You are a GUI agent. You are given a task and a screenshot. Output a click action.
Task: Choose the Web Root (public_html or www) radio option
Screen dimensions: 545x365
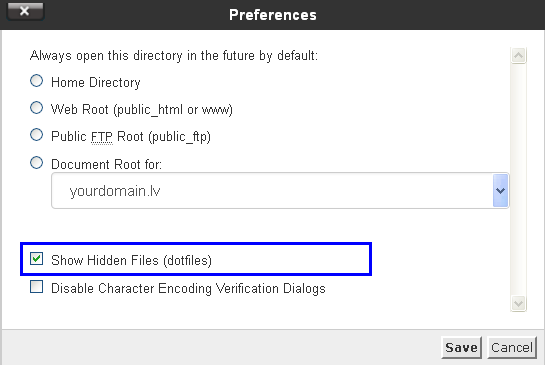pyautogui.click(x=36, y=108)
